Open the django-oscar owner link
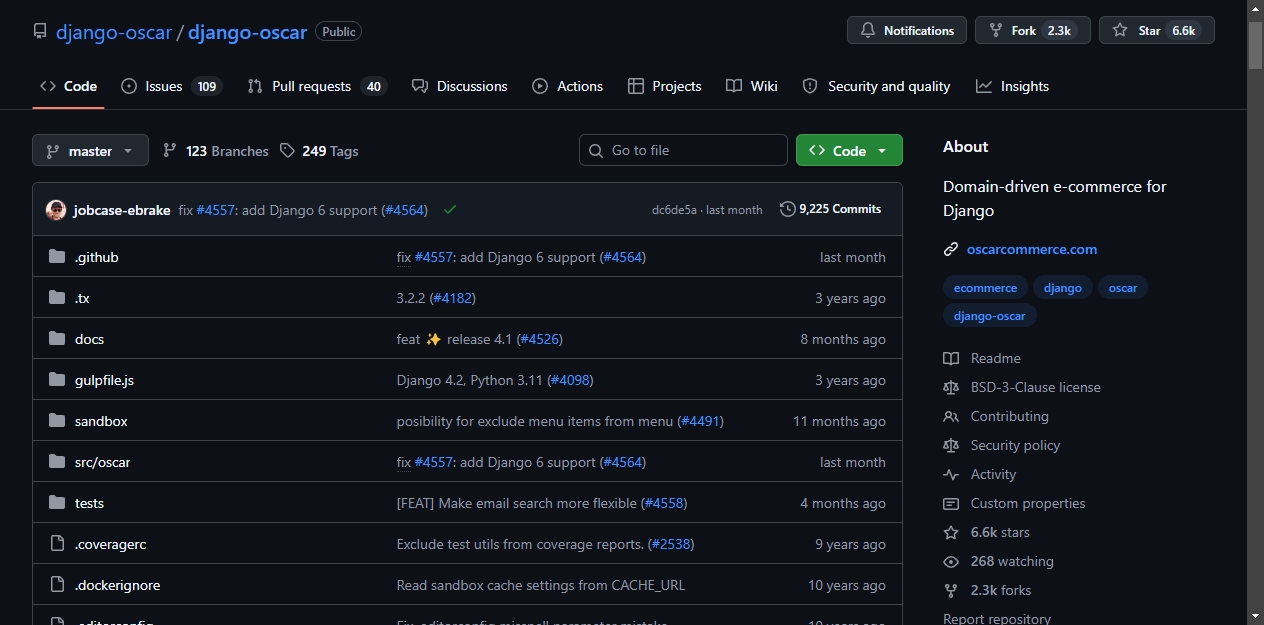The width and height of the screenshot is (1264, 625). [114, 31]
